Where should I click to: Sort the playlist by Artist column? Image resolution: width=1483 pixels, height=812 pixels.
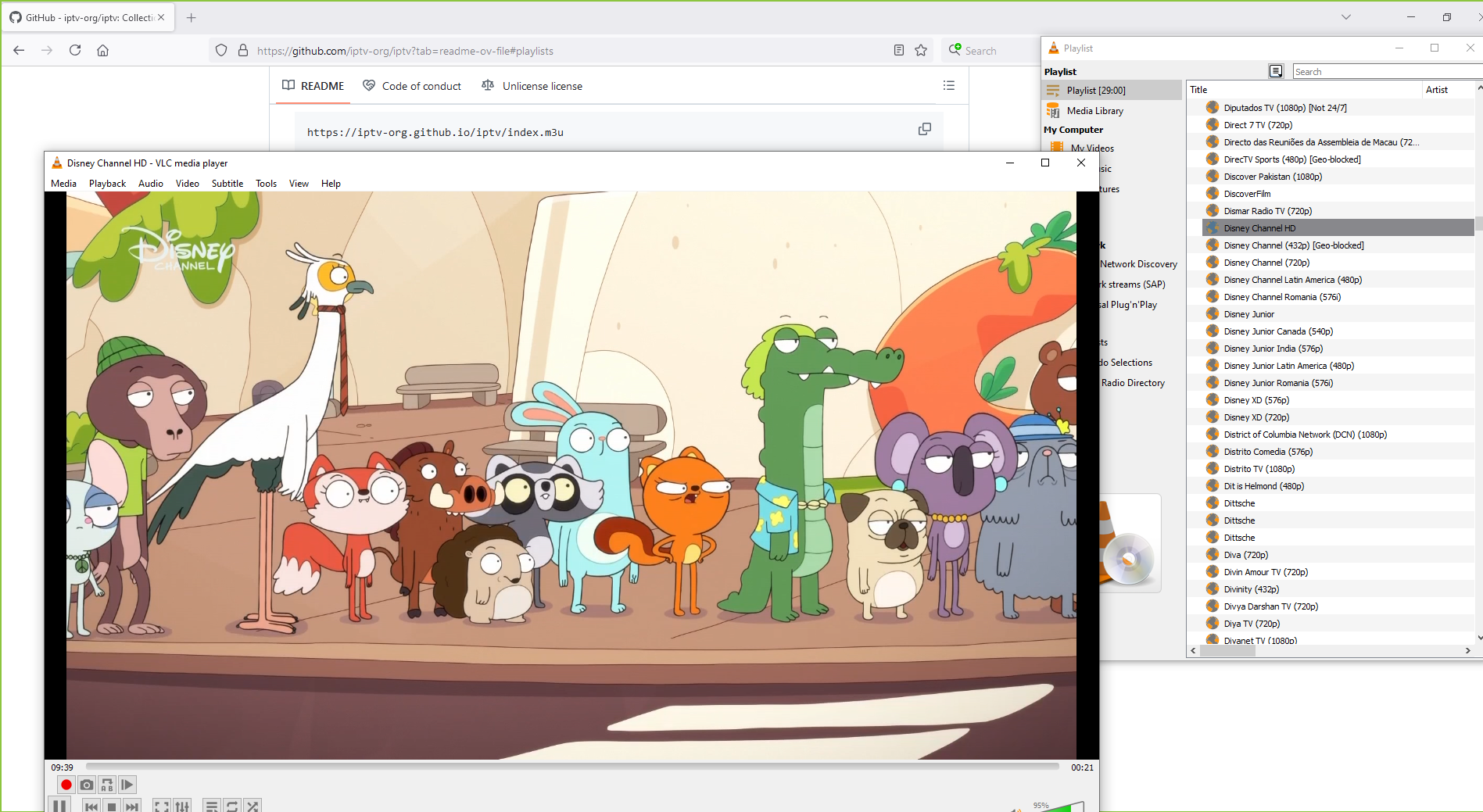click(x=1448, y=90)
